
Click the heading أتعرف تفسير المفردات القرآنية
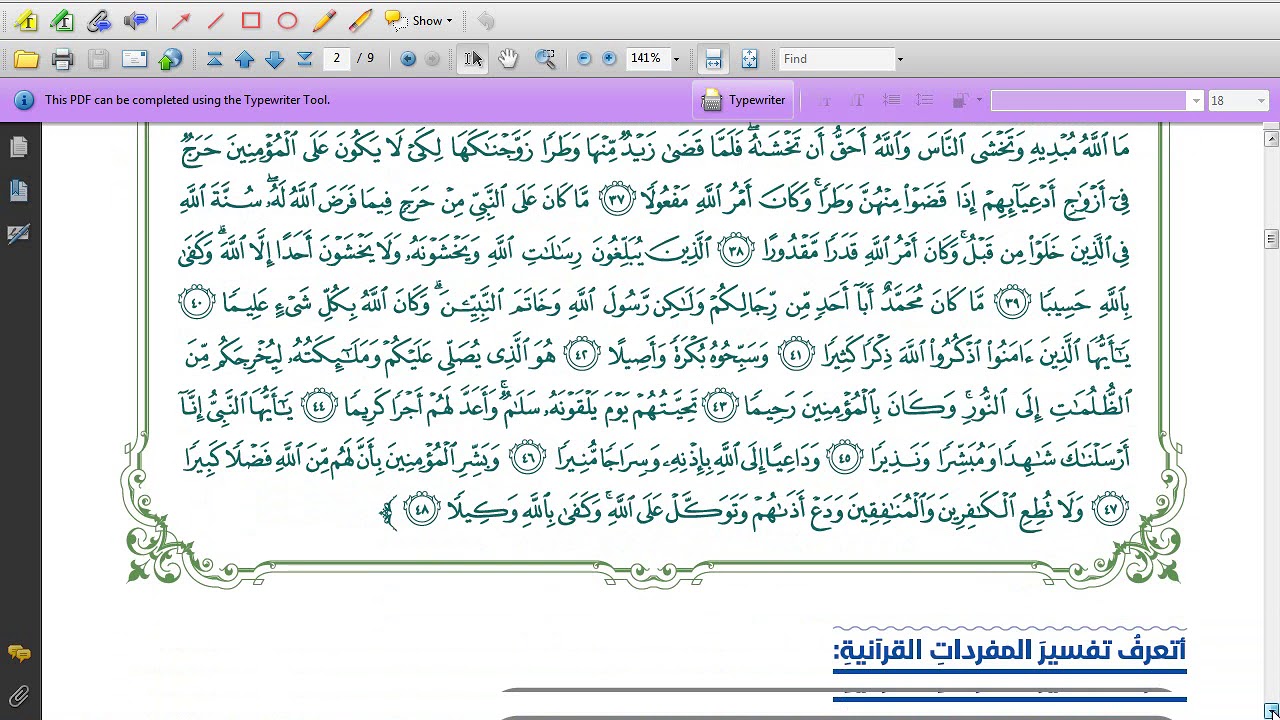click(1010, 650)
